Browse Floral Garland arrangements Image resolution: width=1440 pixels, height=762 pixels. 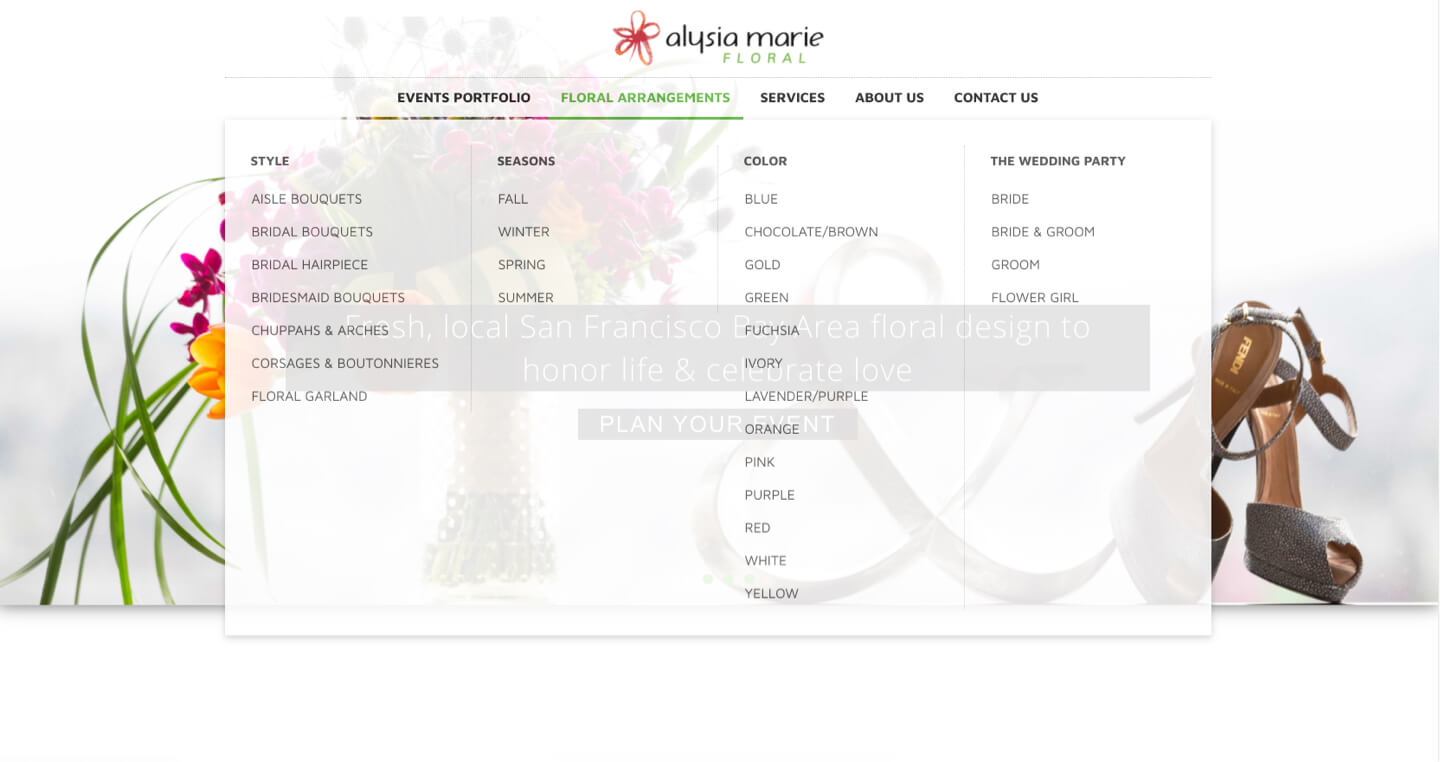click(x=309, y=397)
